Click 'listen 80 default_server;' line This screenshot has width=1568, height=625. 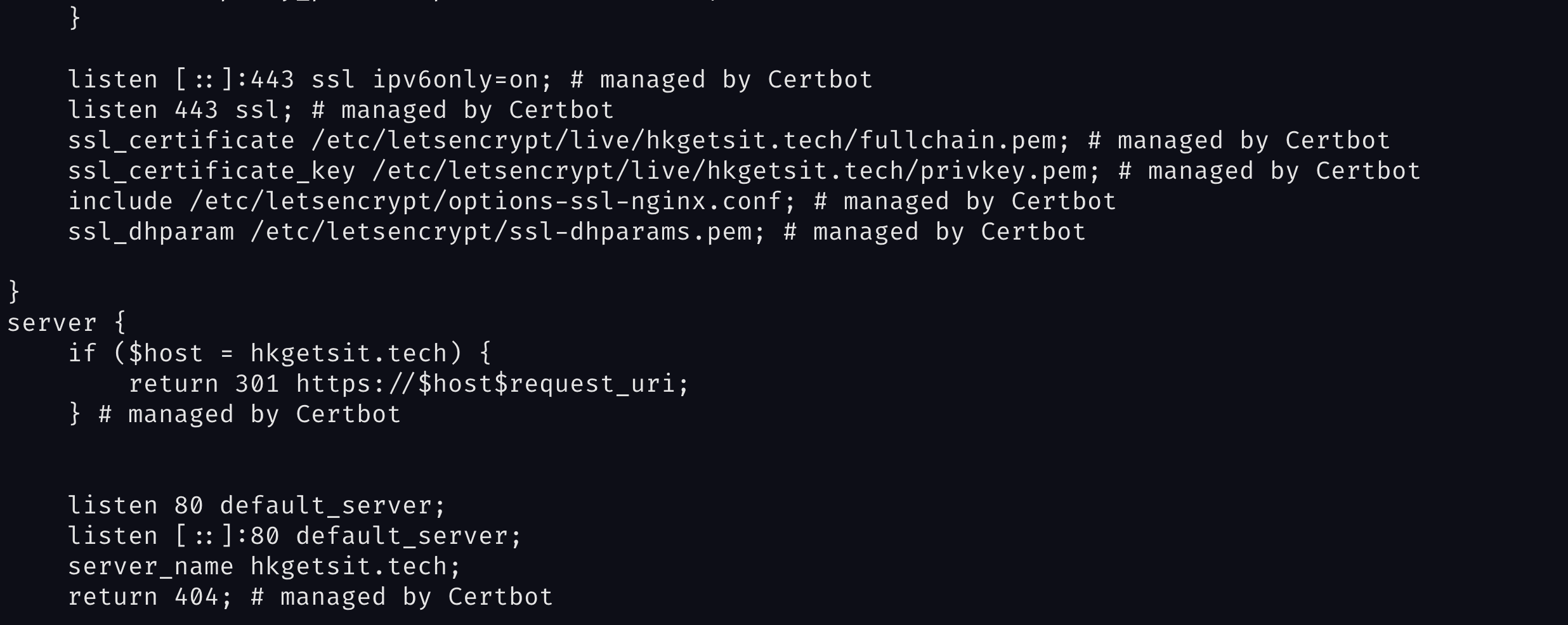coord(257,506)
